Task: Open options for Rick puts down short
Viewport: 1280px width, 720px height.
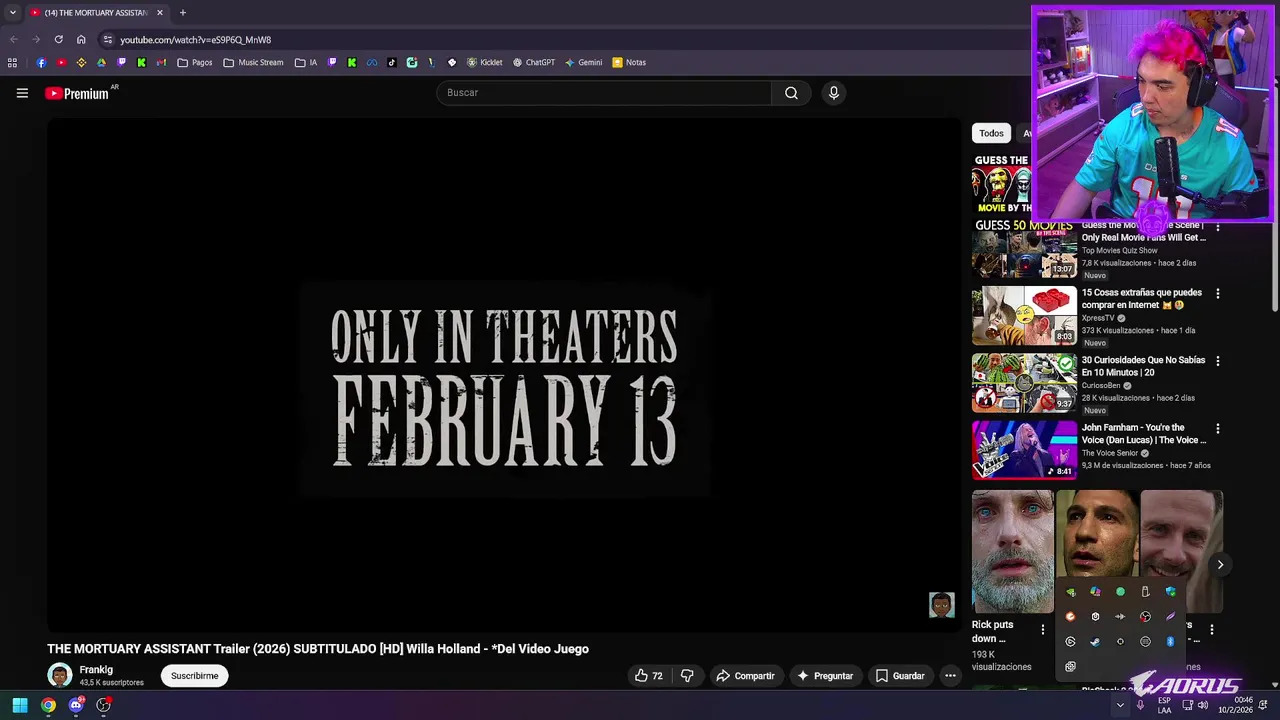Action: [x=1043, y=630]
